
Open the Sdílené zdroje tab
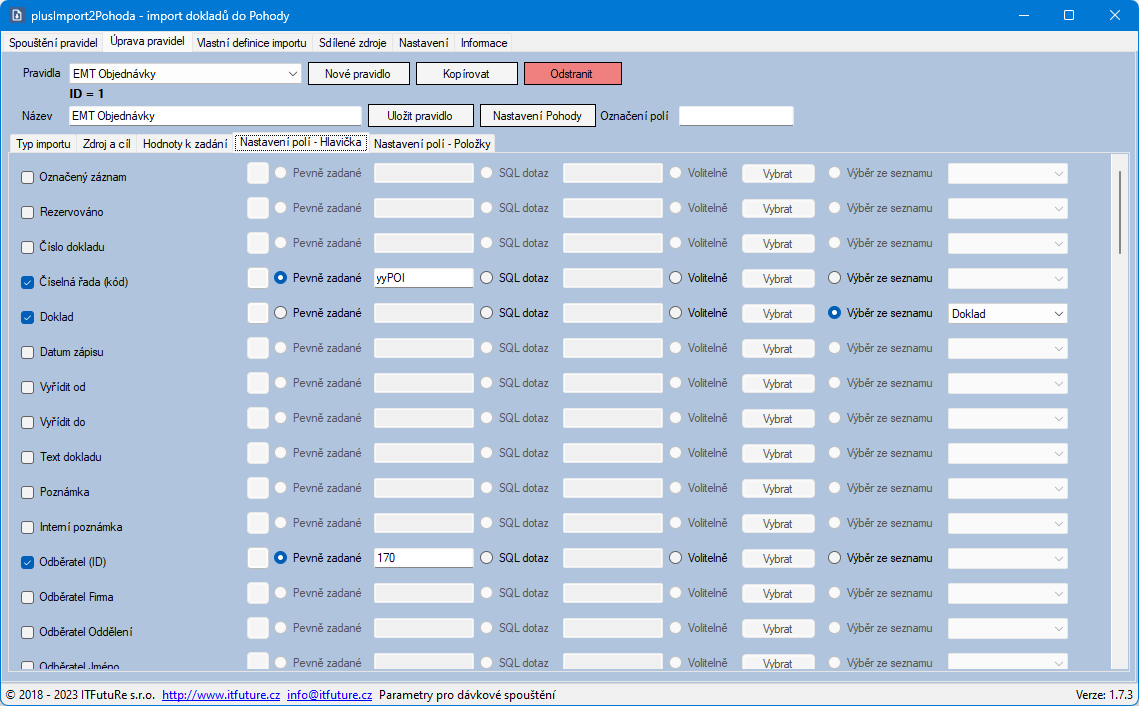click(x=352, y=43)
